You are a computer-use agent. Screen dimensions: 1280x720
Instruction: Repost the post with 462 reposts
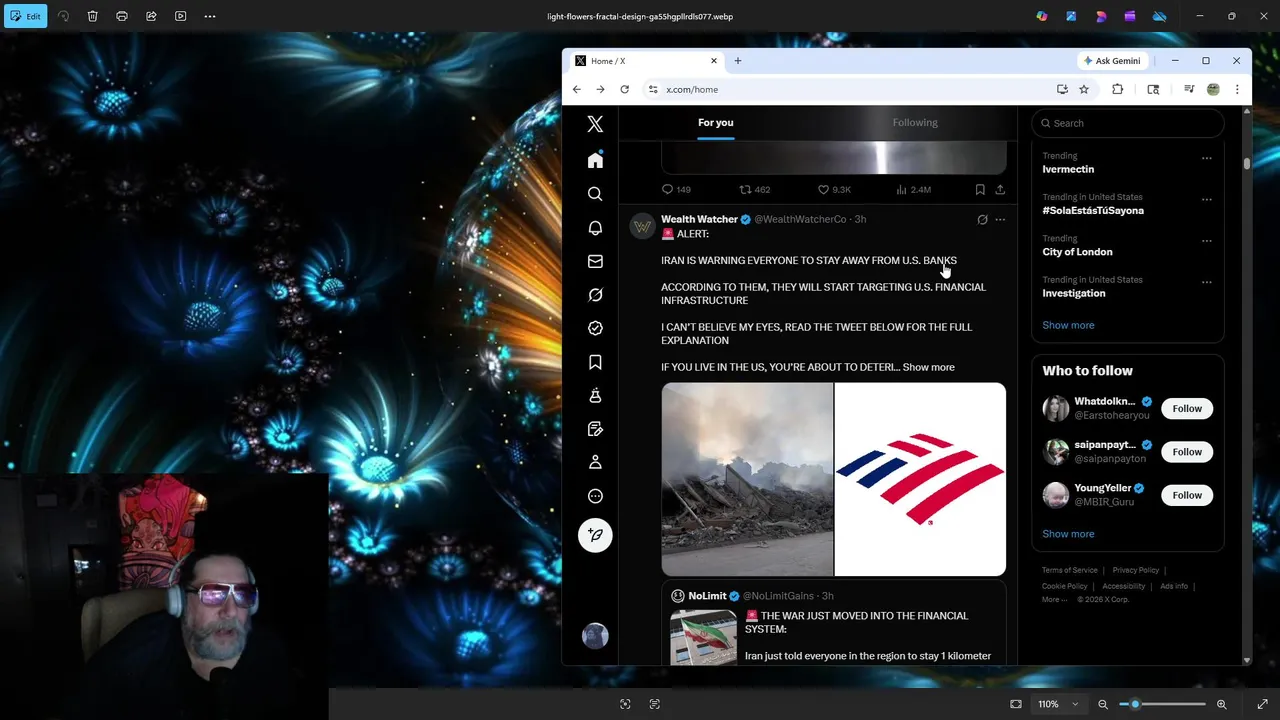[754, 189]
